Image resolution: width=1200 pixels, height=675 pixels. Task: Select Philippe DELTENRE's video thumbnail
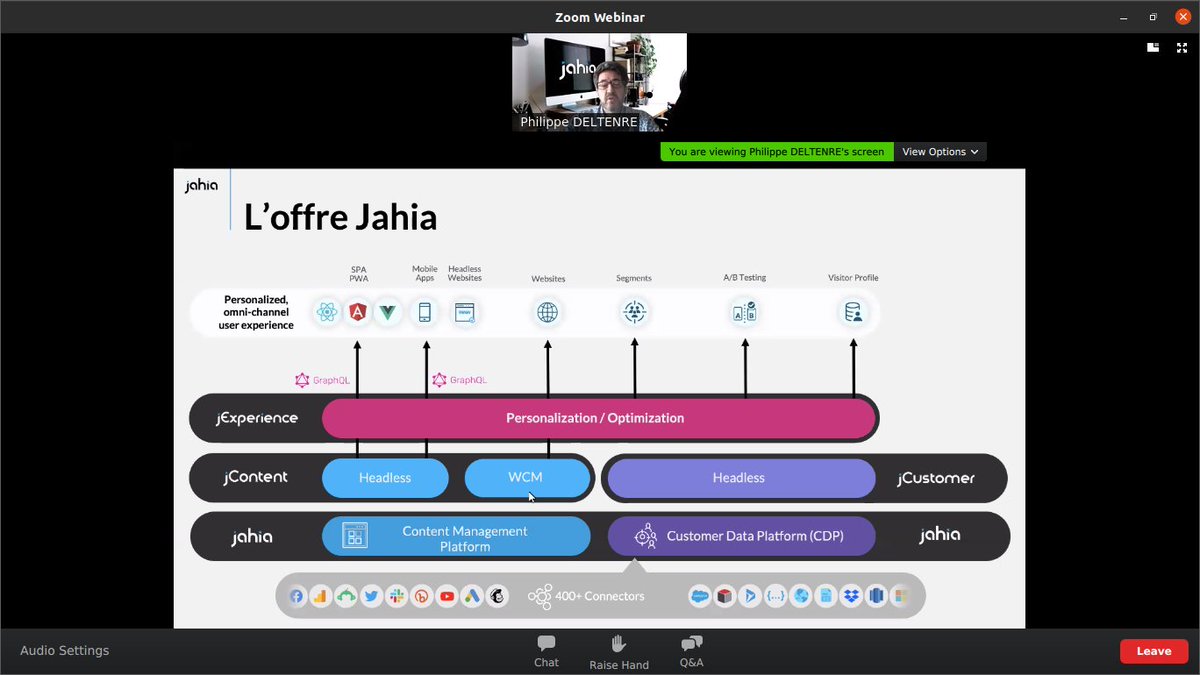[599, 83]
